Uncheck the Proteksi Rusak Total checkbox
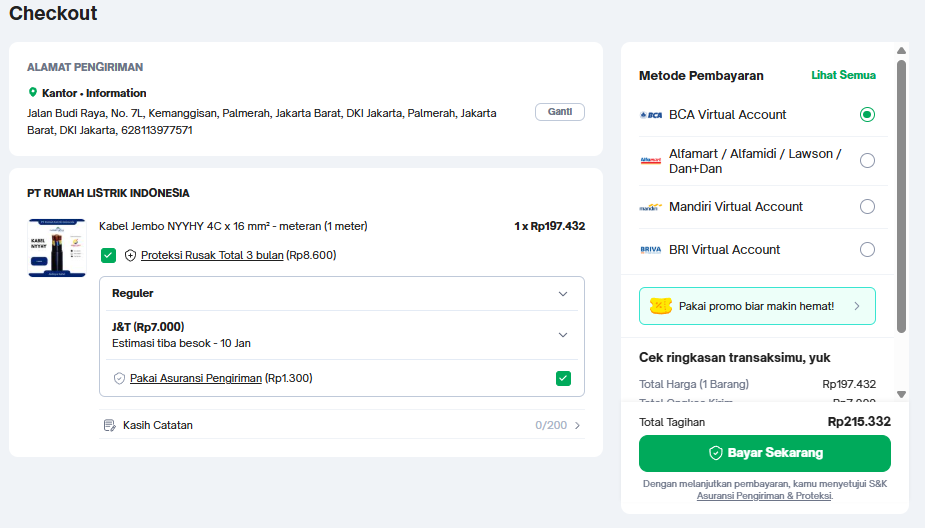This screenshot has height=528, width=925. click(108, 255)
